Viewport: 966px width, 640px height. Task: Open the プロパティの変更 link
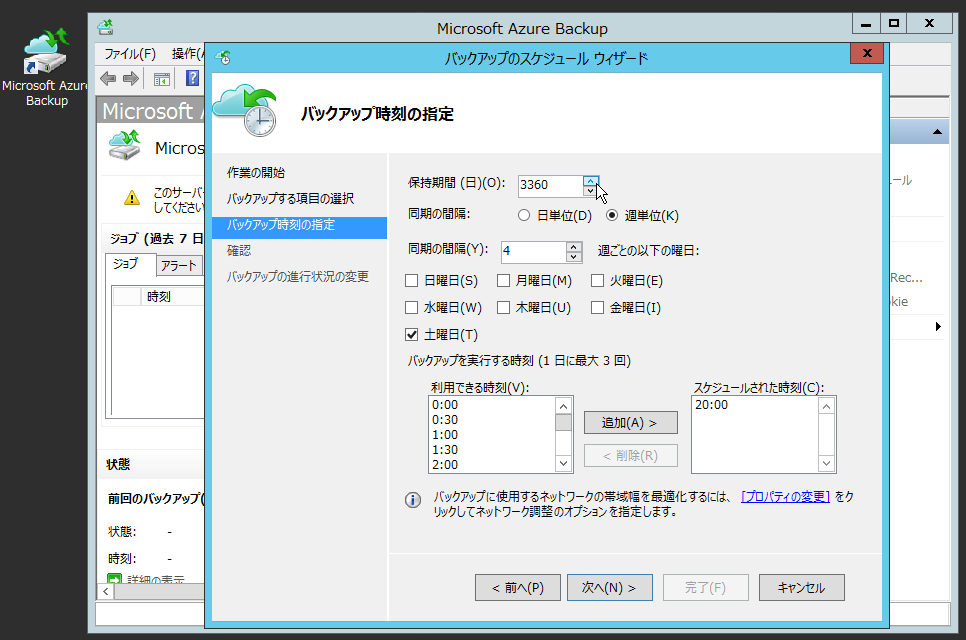click(785, 496)
